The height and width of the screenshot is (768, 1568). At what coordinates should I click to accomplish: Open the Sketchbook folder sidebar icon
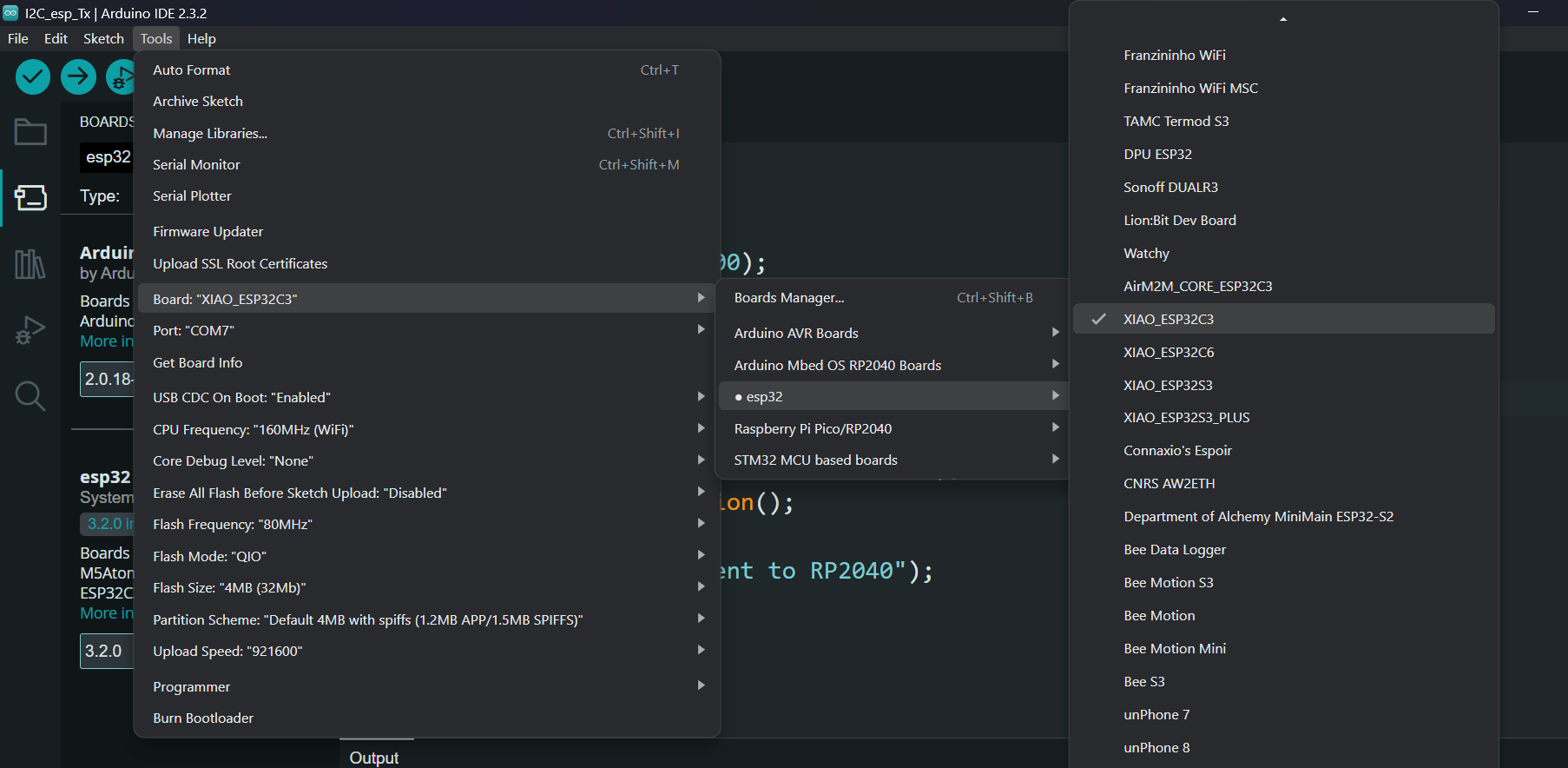(x=30, y=132)
